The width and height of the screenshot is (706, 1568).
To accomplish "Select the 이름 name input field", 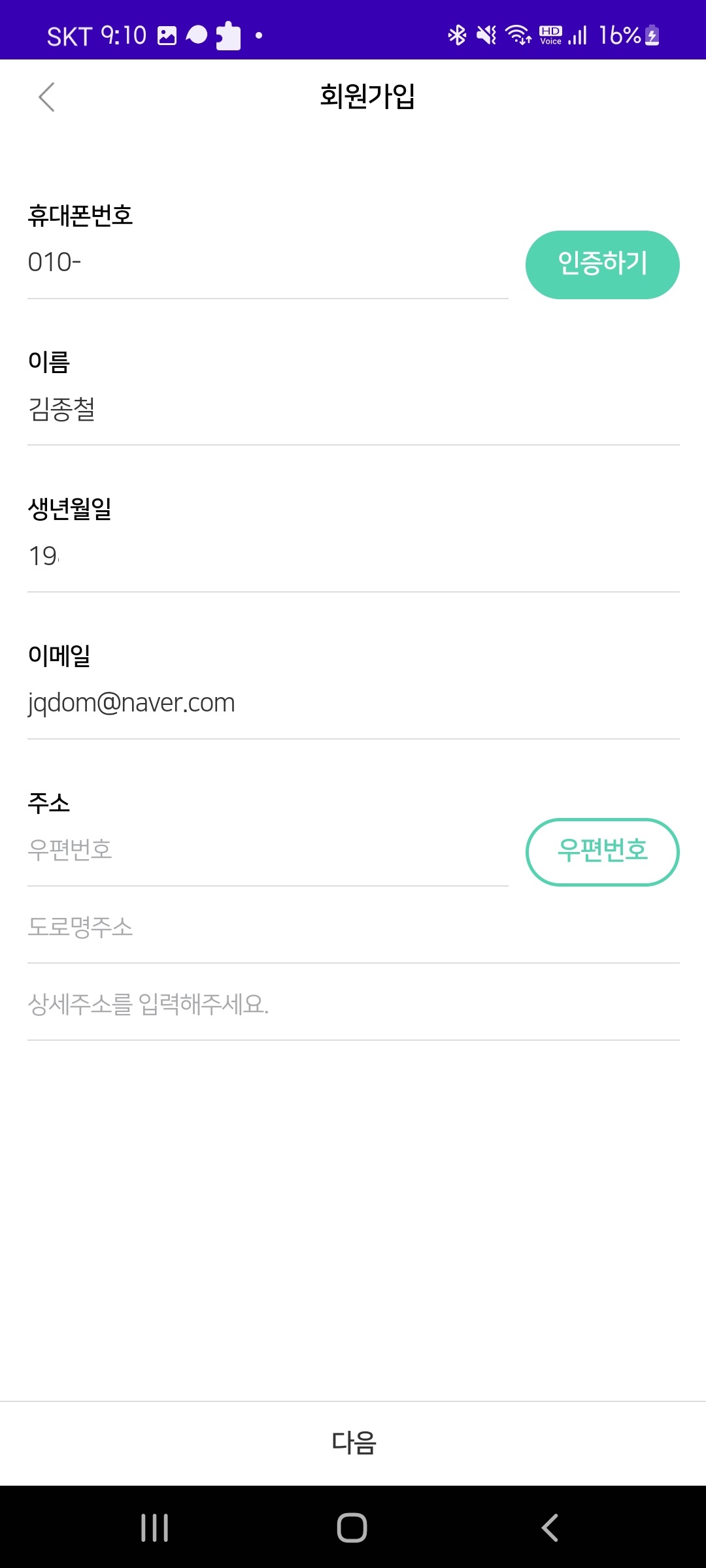I will click(x=353, y=410).
